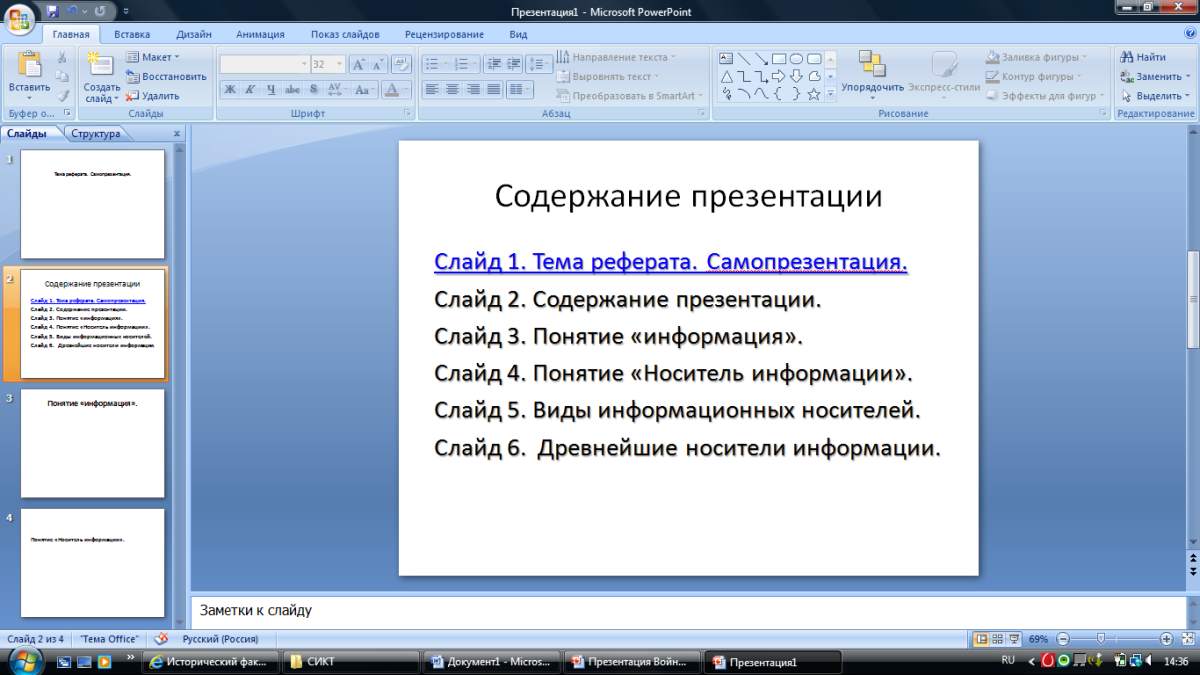Open the Insert (Вставка) ribbon tab
The image size is (1200, 675).
pyautogui.click(x=132, y=34)
